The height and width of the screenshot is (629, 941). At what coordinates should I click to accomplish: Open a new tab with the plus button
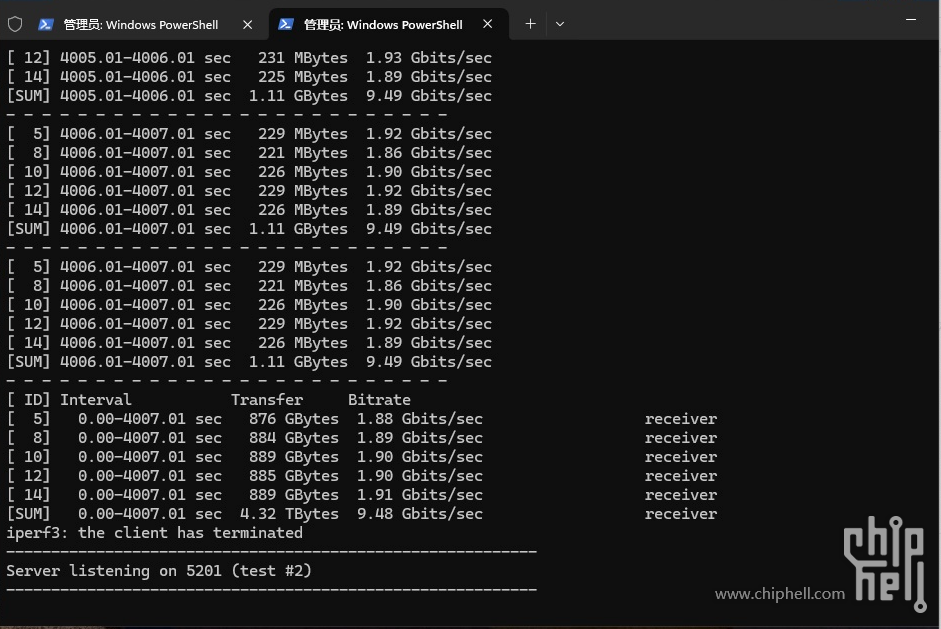pos(530,24)
